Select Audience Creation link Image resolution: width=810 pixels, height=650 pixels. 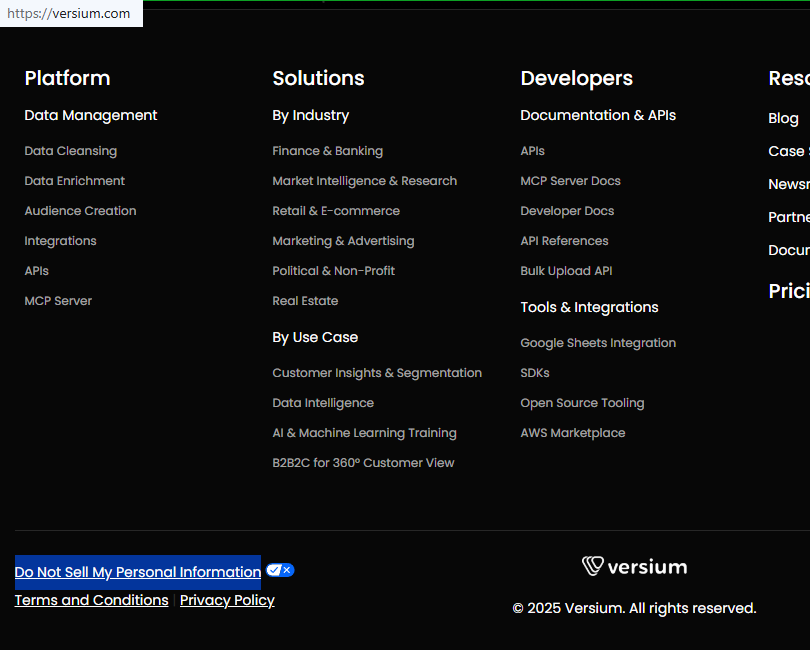point(81,211)
